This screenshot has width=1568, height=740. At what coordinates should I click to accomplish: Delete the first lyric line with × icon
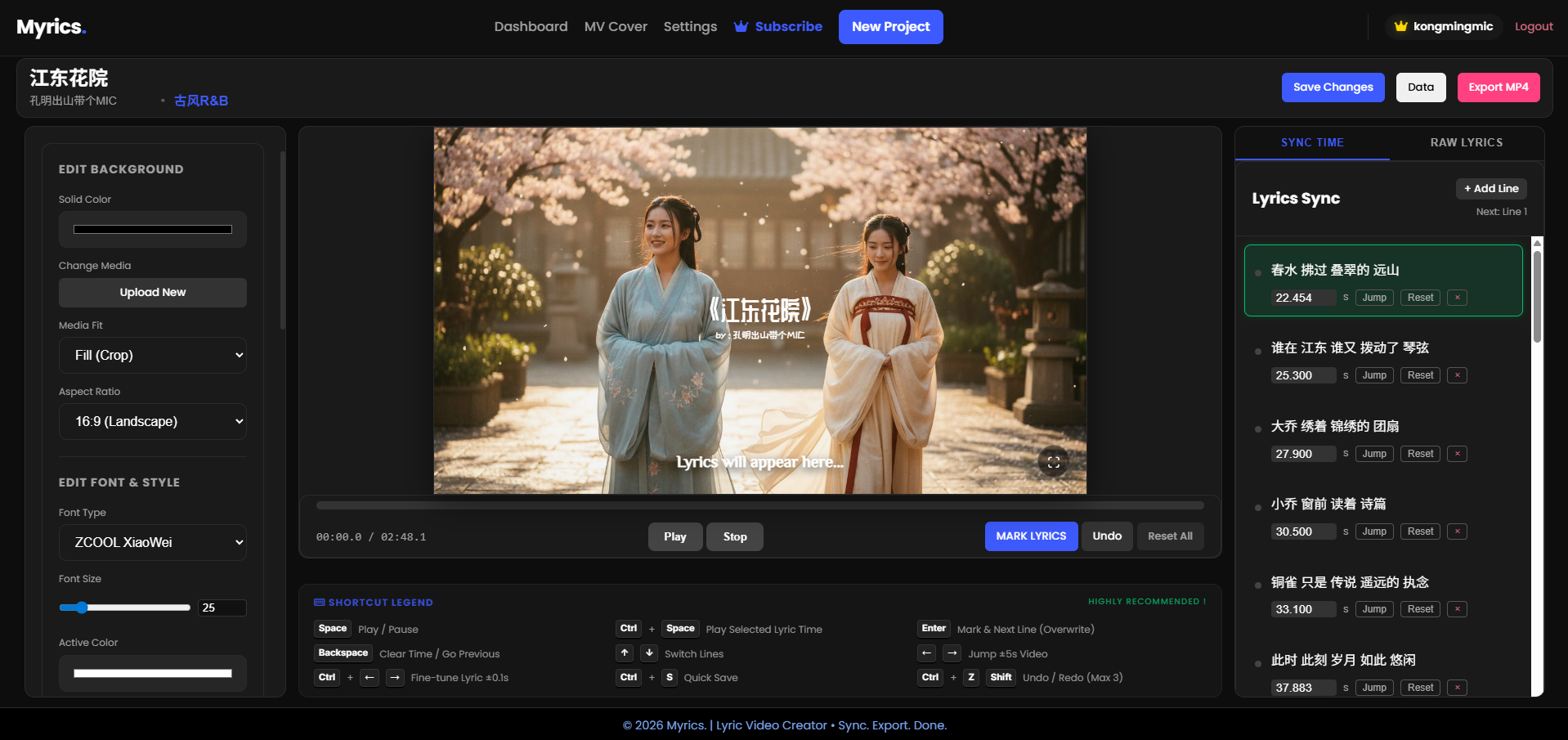coord(1457,298)
